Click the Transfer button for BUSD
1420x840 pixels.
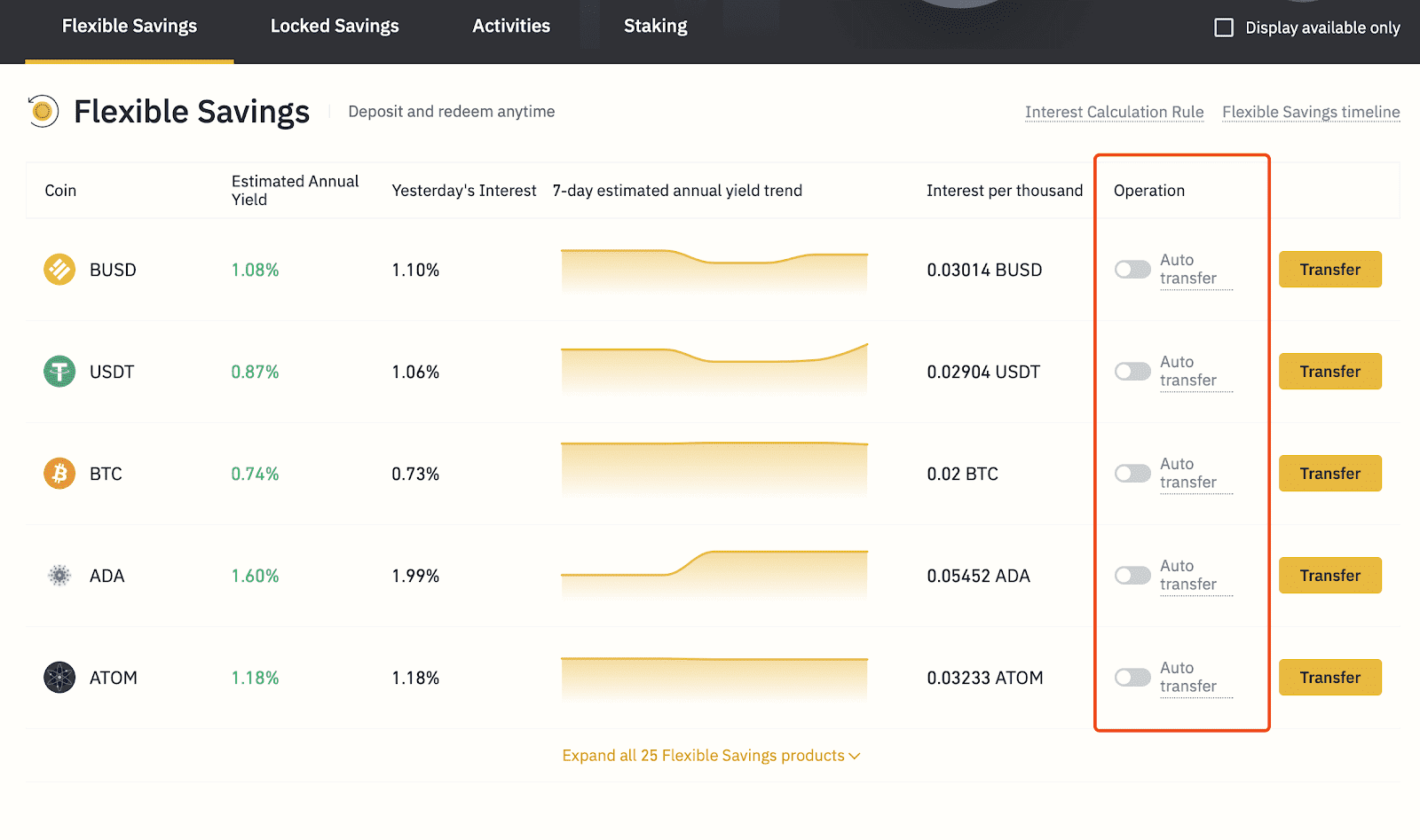tap(1329, 270)
